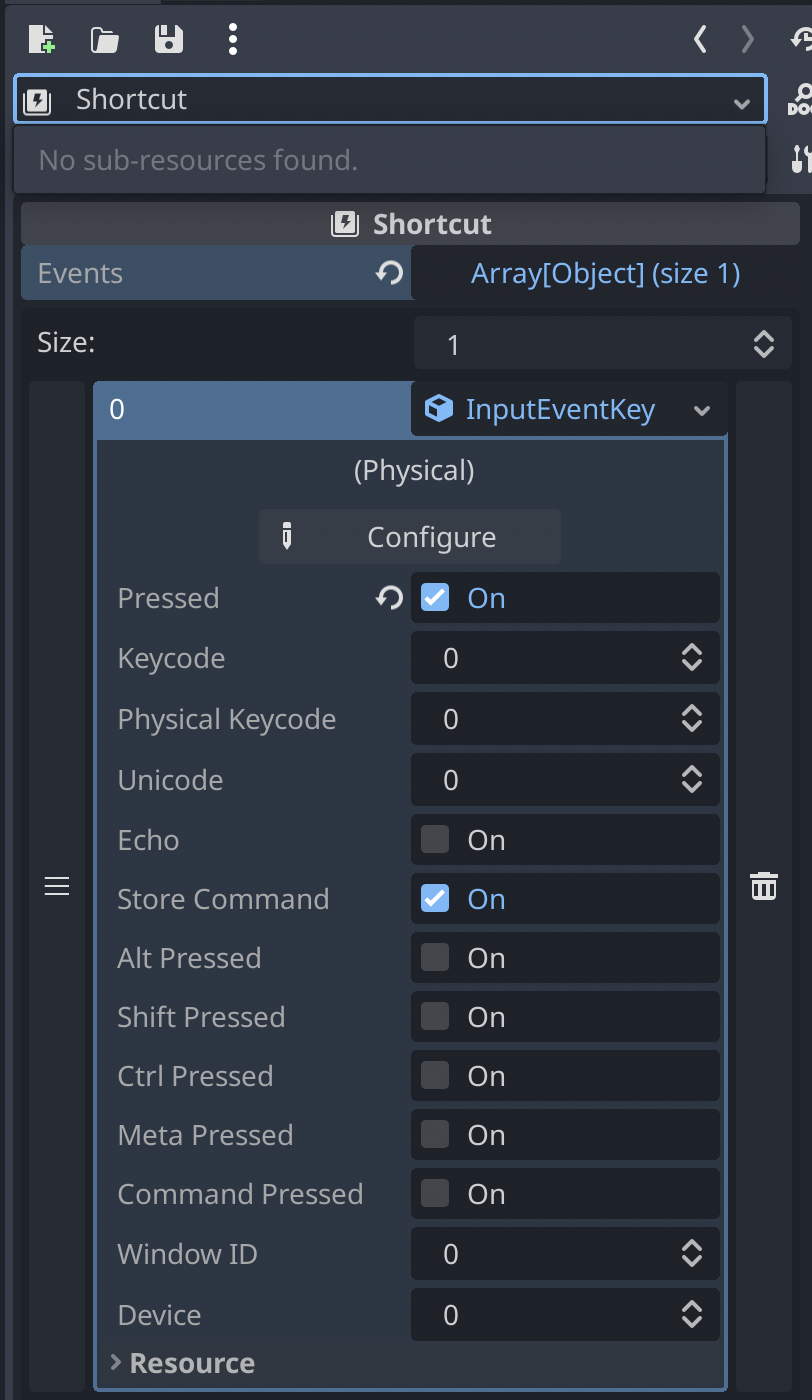Save the current resource
812x1400 pixels.
168,39
